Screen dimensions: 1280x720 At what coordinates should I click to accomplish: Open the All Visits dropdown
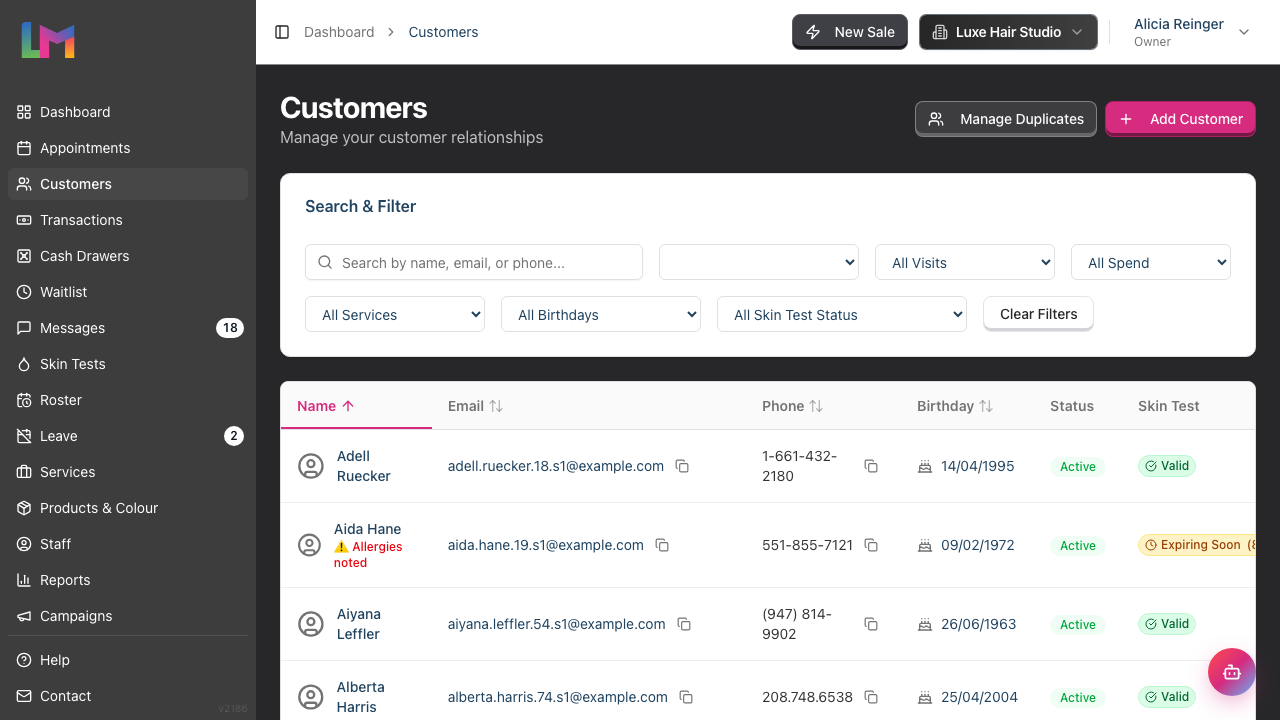pos(965,262)
